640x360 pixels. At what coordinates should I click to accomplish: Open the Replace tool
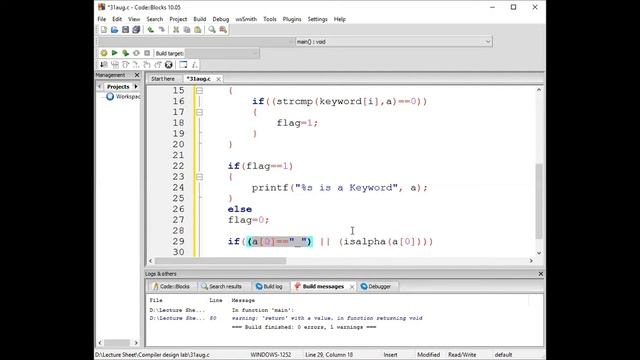click(223, 30)
